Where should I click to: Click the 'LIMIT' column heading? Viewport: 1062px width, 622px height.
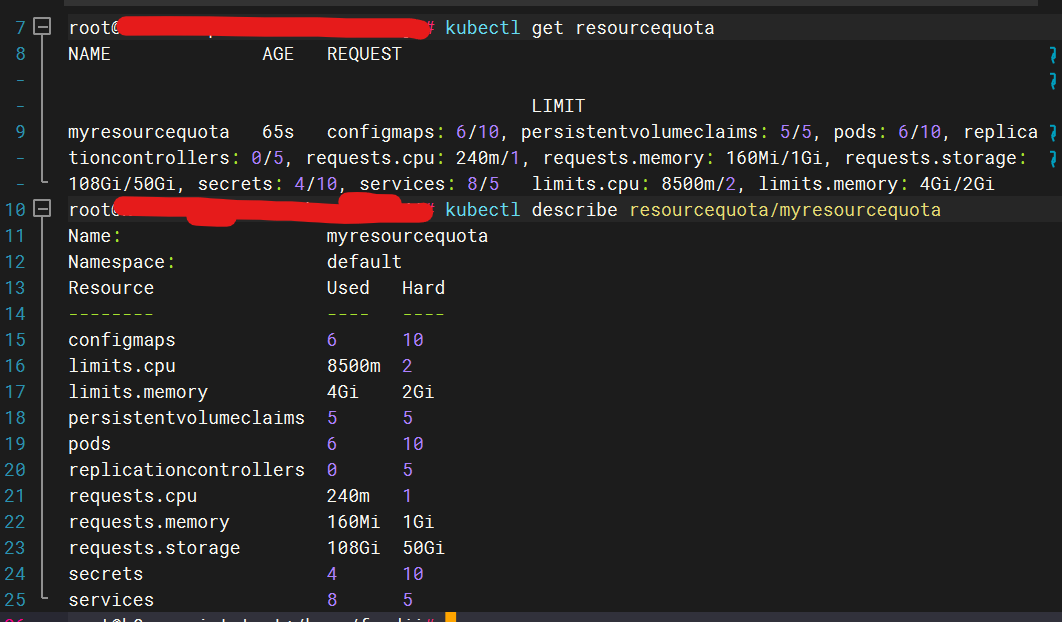[x=558, y=106]
